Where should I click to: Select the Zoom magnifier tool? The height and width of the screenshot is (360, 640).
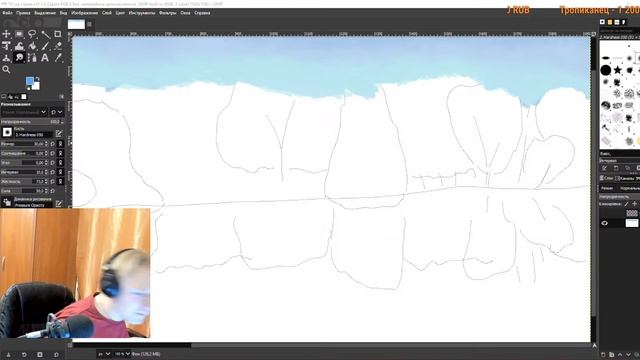click(x=7, y=70)
